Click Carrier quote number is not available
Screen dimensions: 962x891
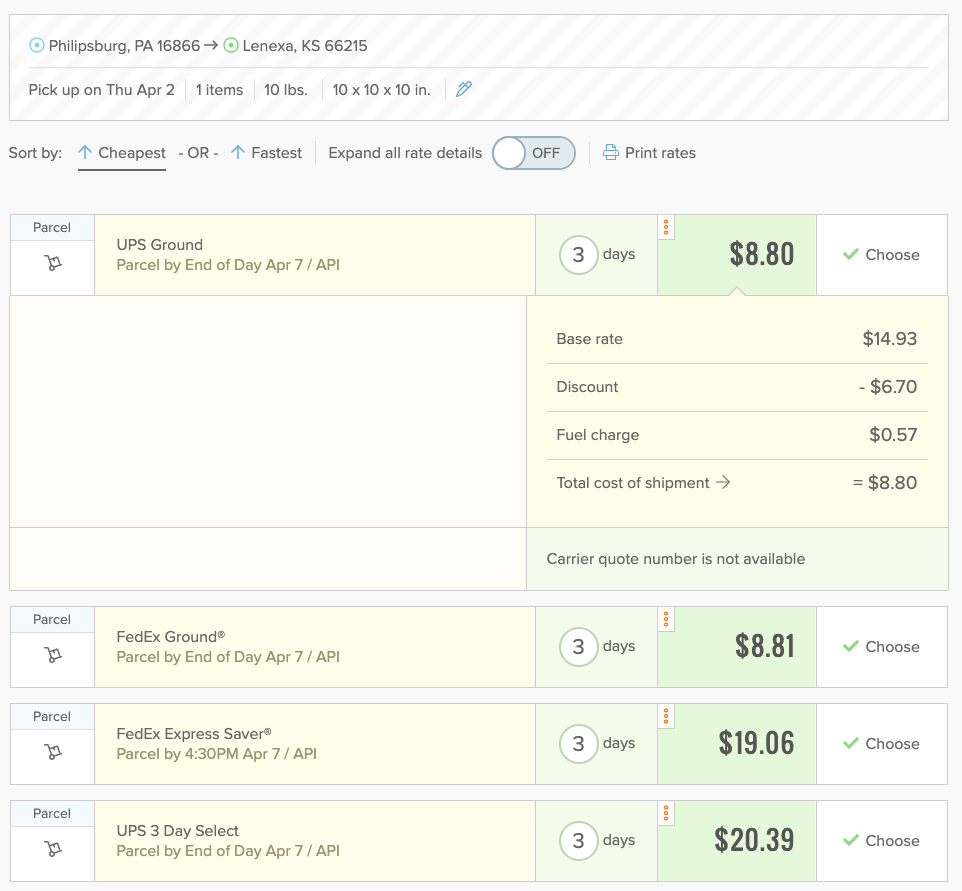pos(675,559)
